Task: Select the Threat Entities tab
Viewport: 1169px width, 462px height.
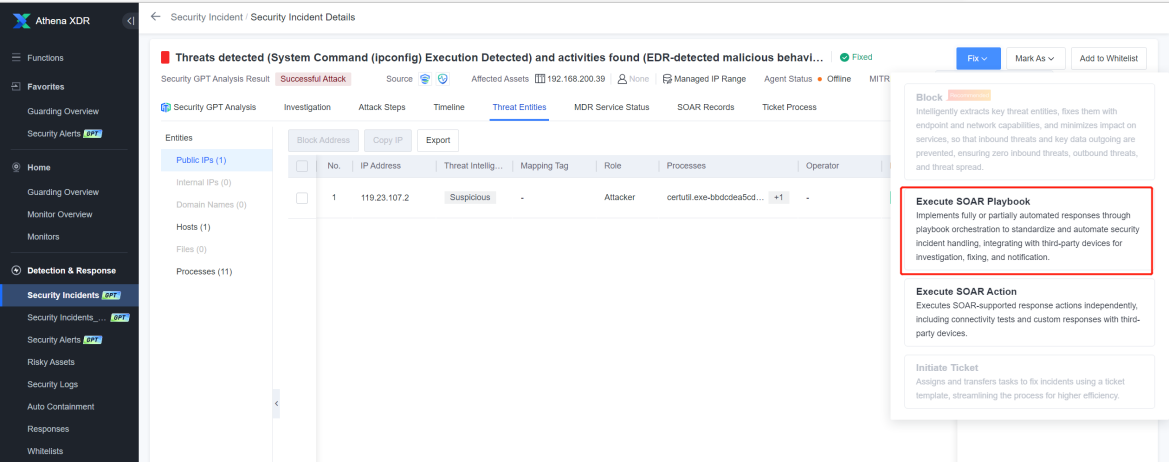Action: click(x=519, y=107)
